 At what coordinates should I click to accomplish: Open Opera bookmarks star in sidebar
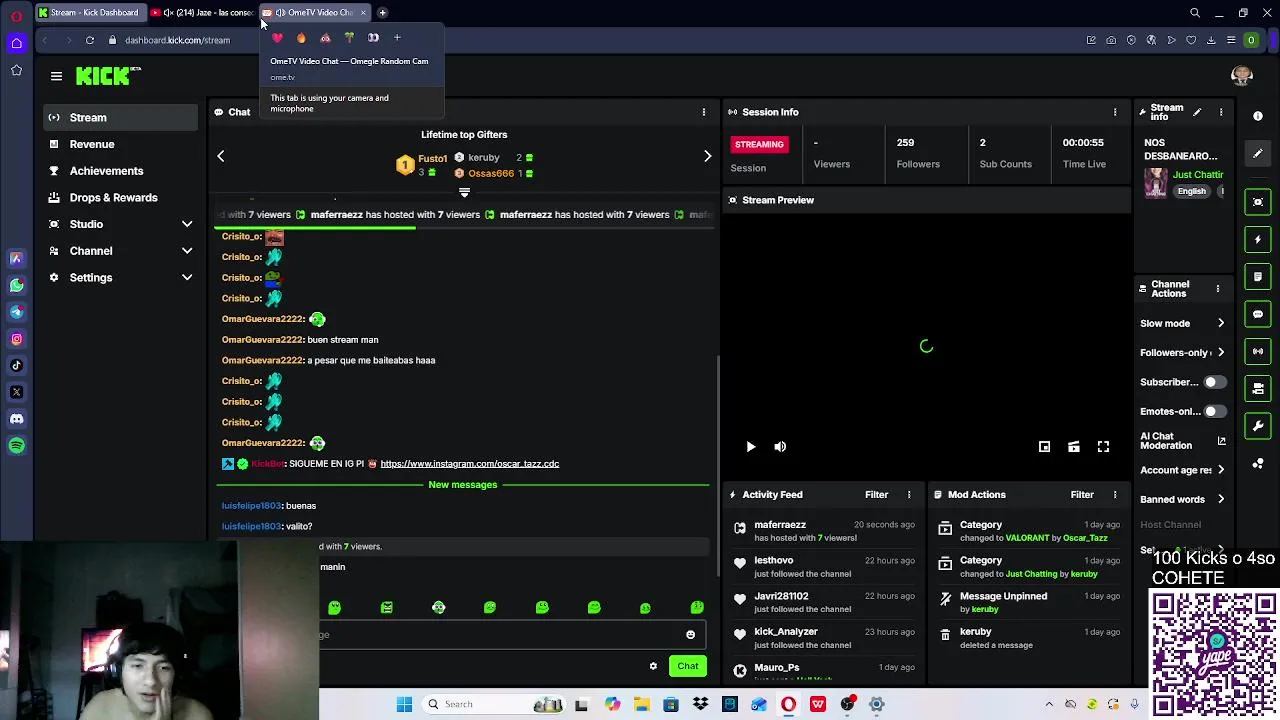[17, 70]
